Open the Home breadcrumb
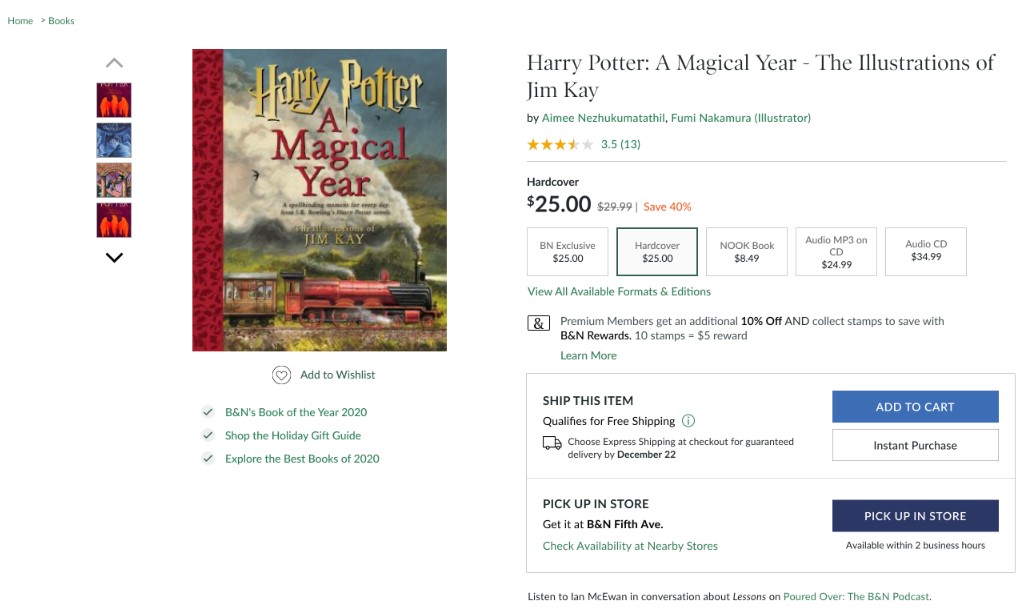The image size is (1036, 614). (19, 20)
